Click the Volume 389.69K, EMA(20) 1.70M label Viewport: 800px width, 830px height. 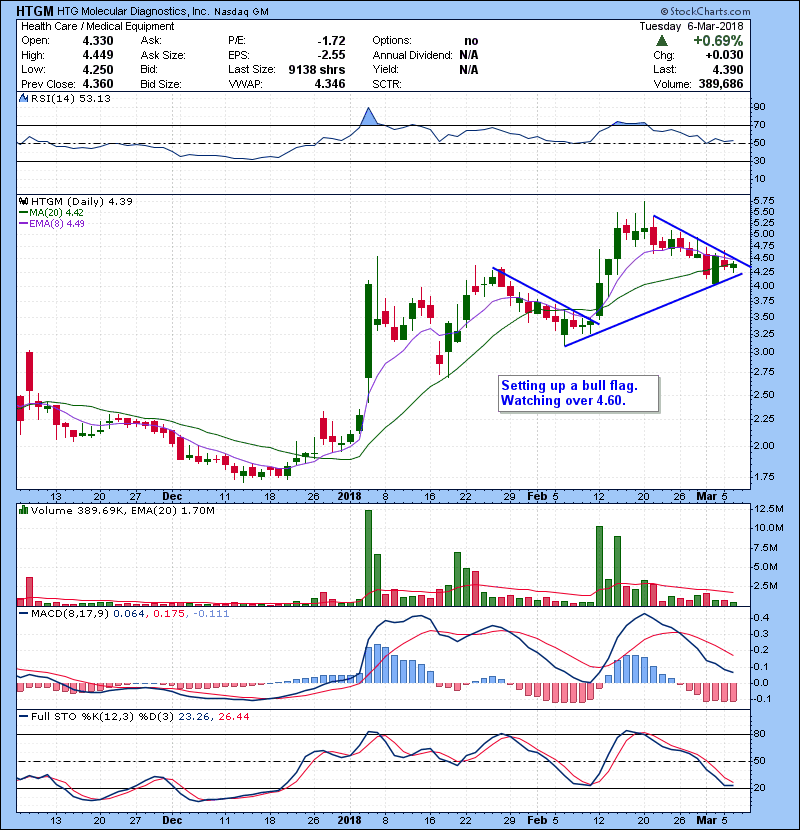123,511
